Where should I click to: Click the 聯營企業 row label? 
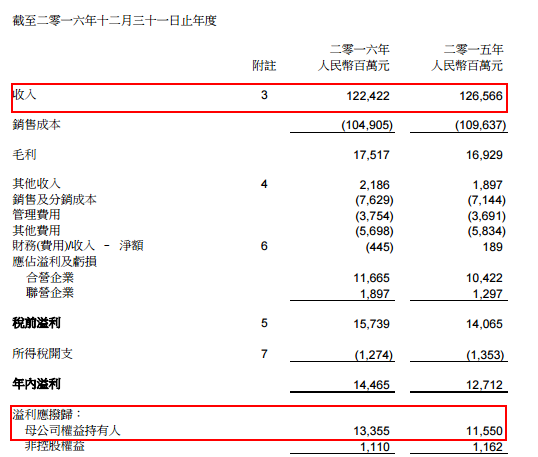(x=50, y=293)
